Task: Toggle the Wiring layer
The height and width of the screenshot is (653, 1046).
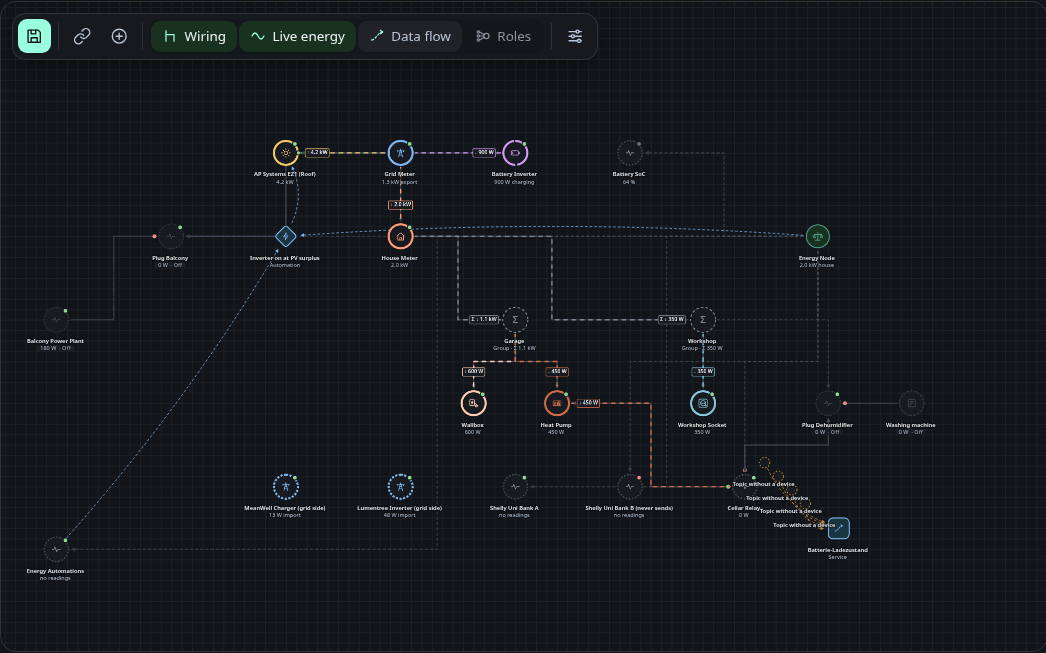Action: point(194,36)
